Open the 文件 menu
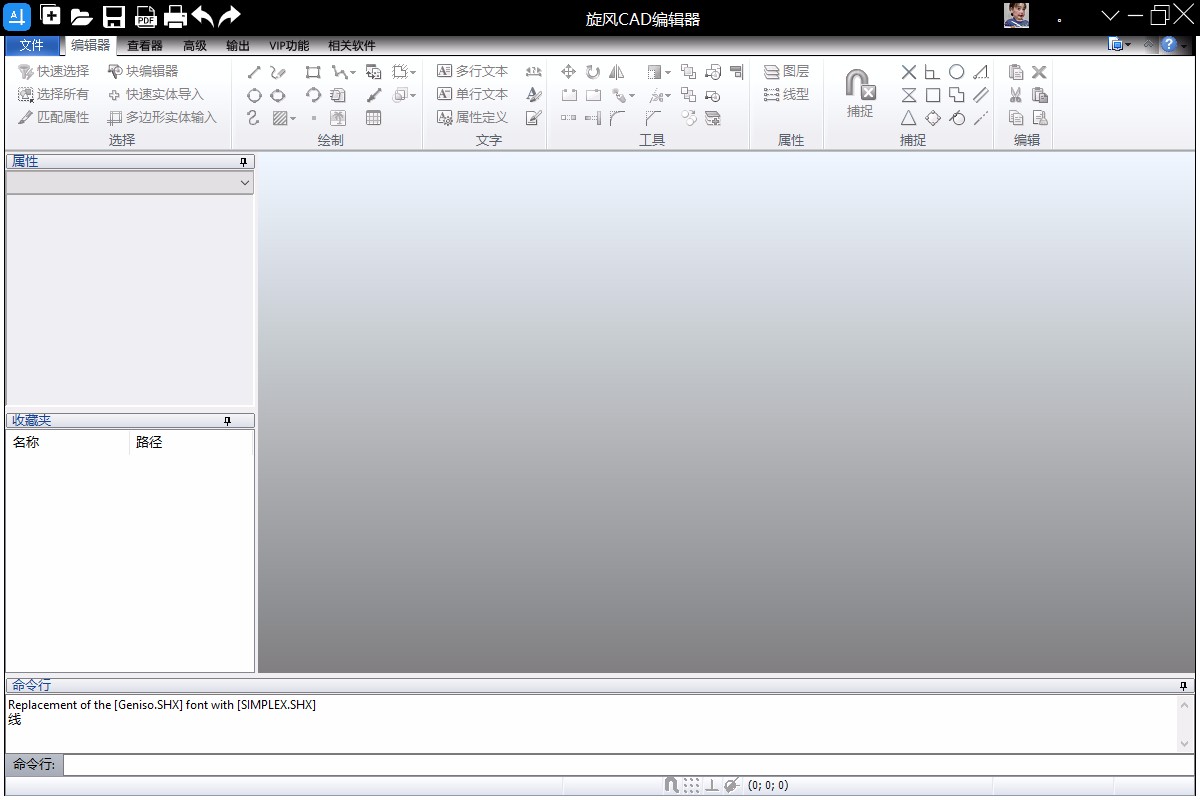 (x=32, y=45)
